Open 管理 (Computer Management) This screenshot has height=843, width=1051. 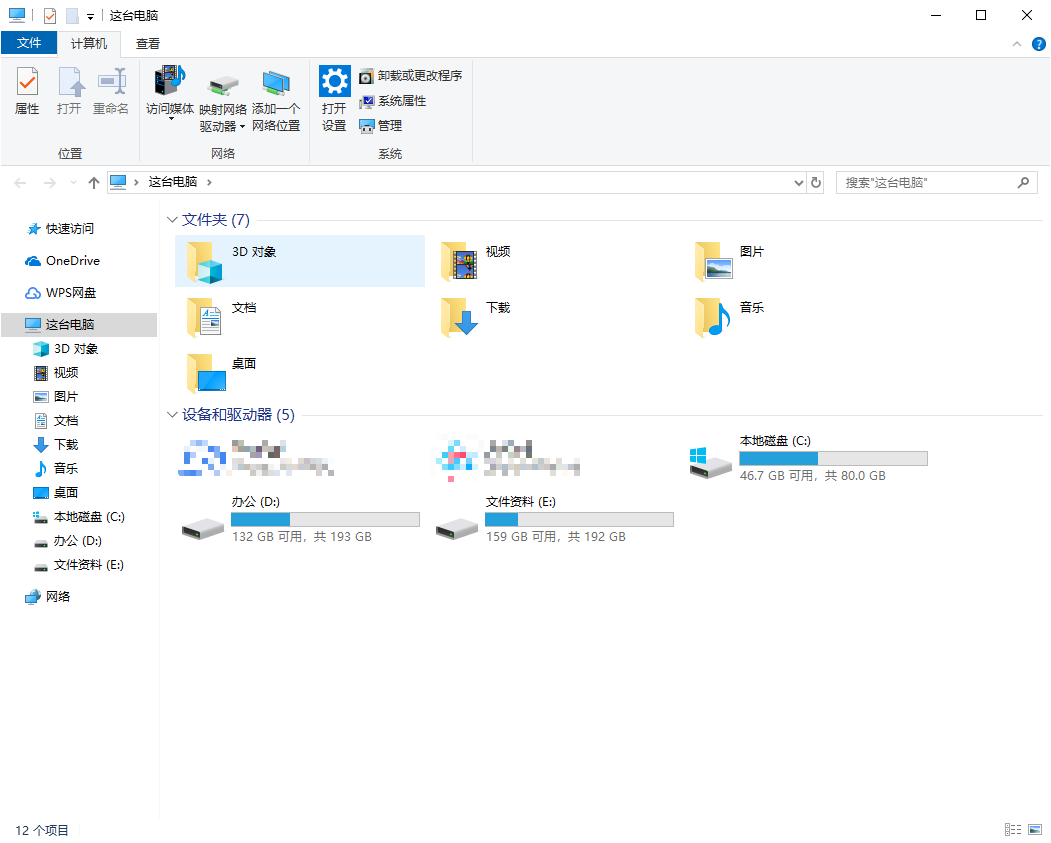[390, 125]
